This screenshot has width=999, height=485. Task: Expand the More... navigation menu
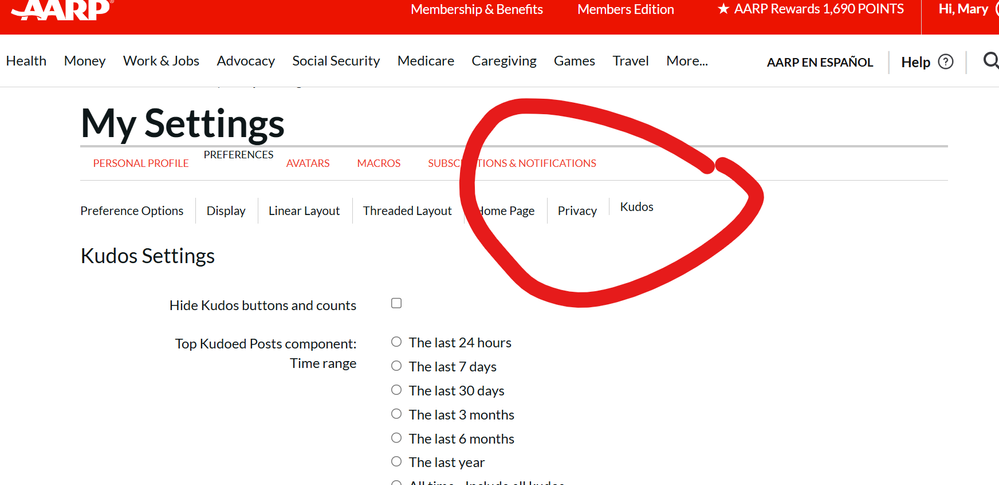687,61
